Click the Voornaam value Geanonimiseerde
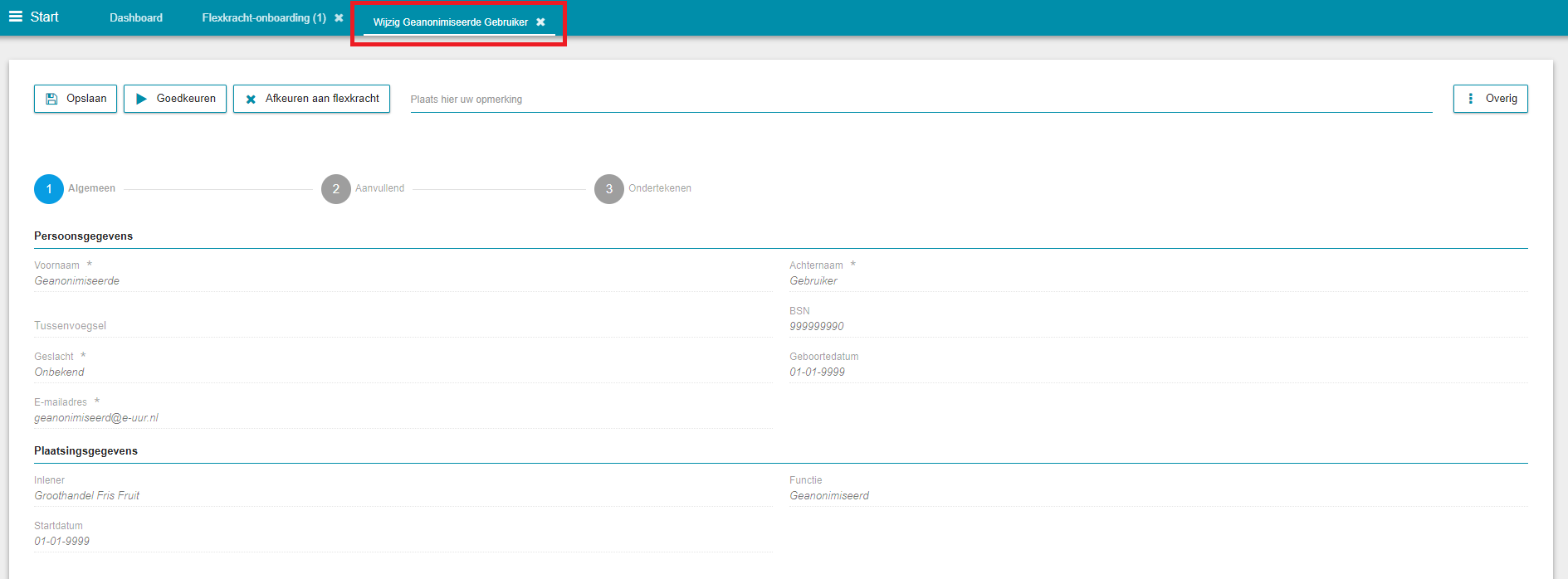Screen dimensions: 1568x579 [x=76, y=280]
